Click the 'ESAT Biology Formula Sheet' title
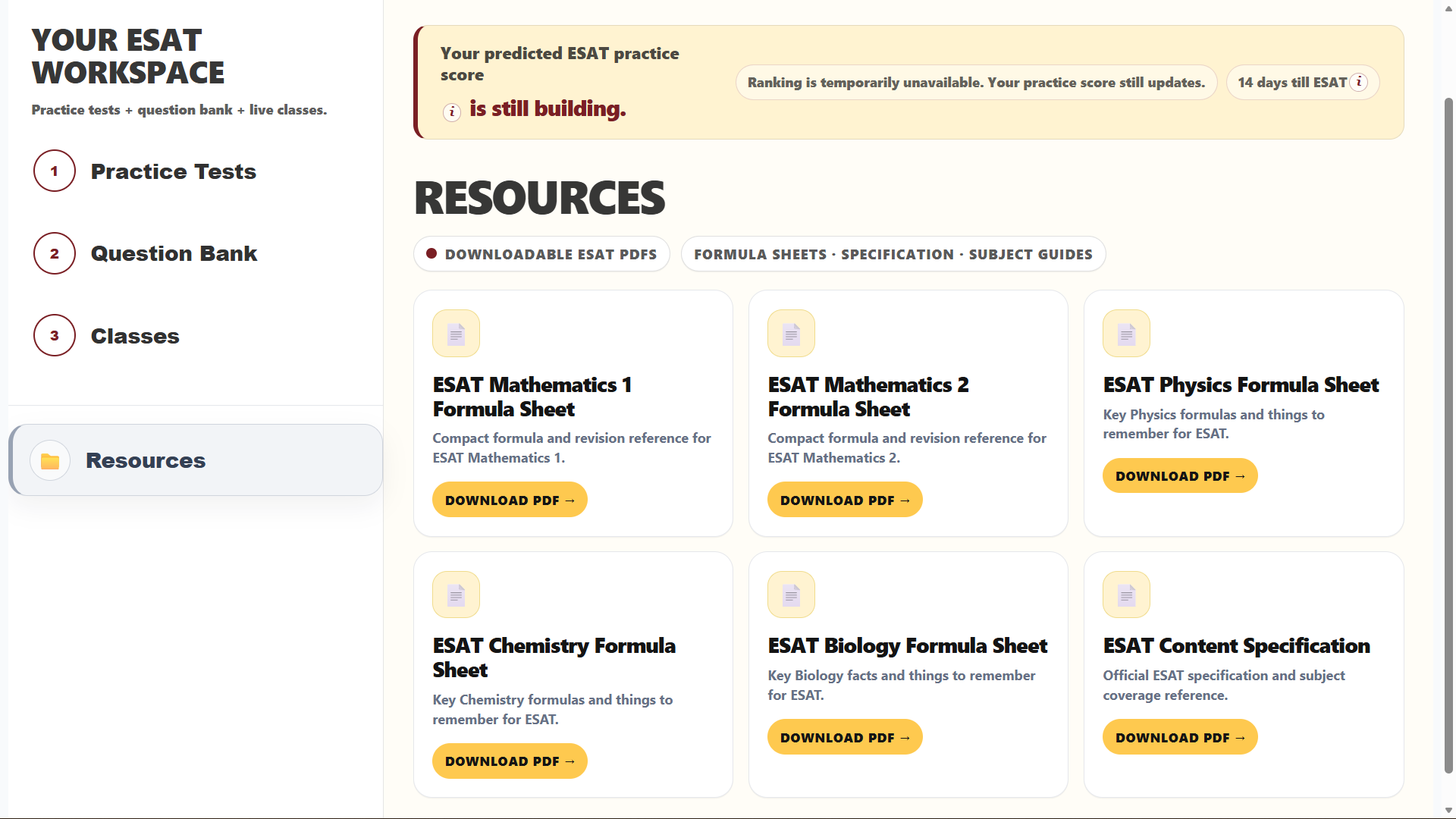 click(907, 645)
